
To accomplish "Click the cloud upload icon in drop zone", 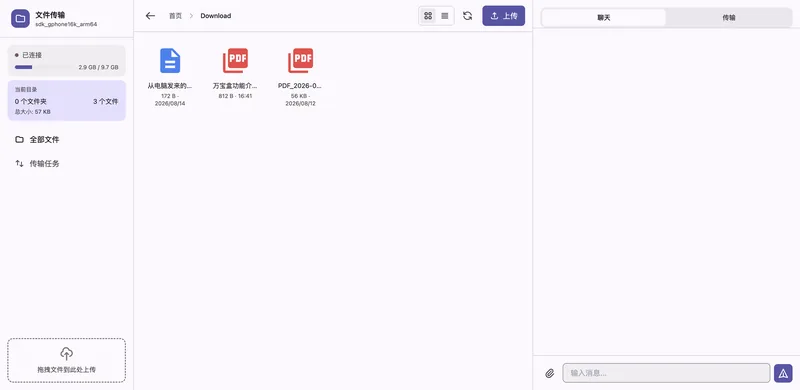I will 66,353.
